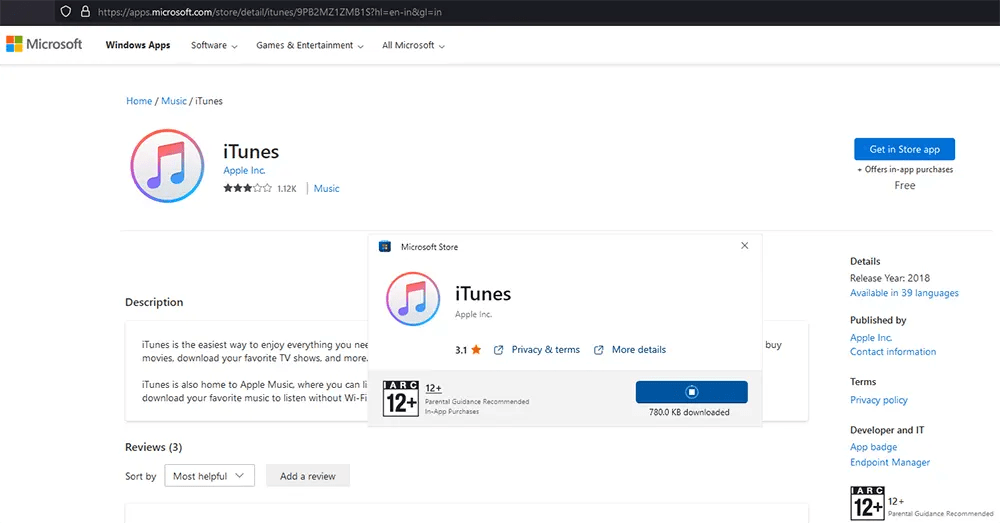1000x523 pixels.
Task: Go to Music breadcrumb link
Action: pos(173,101)
